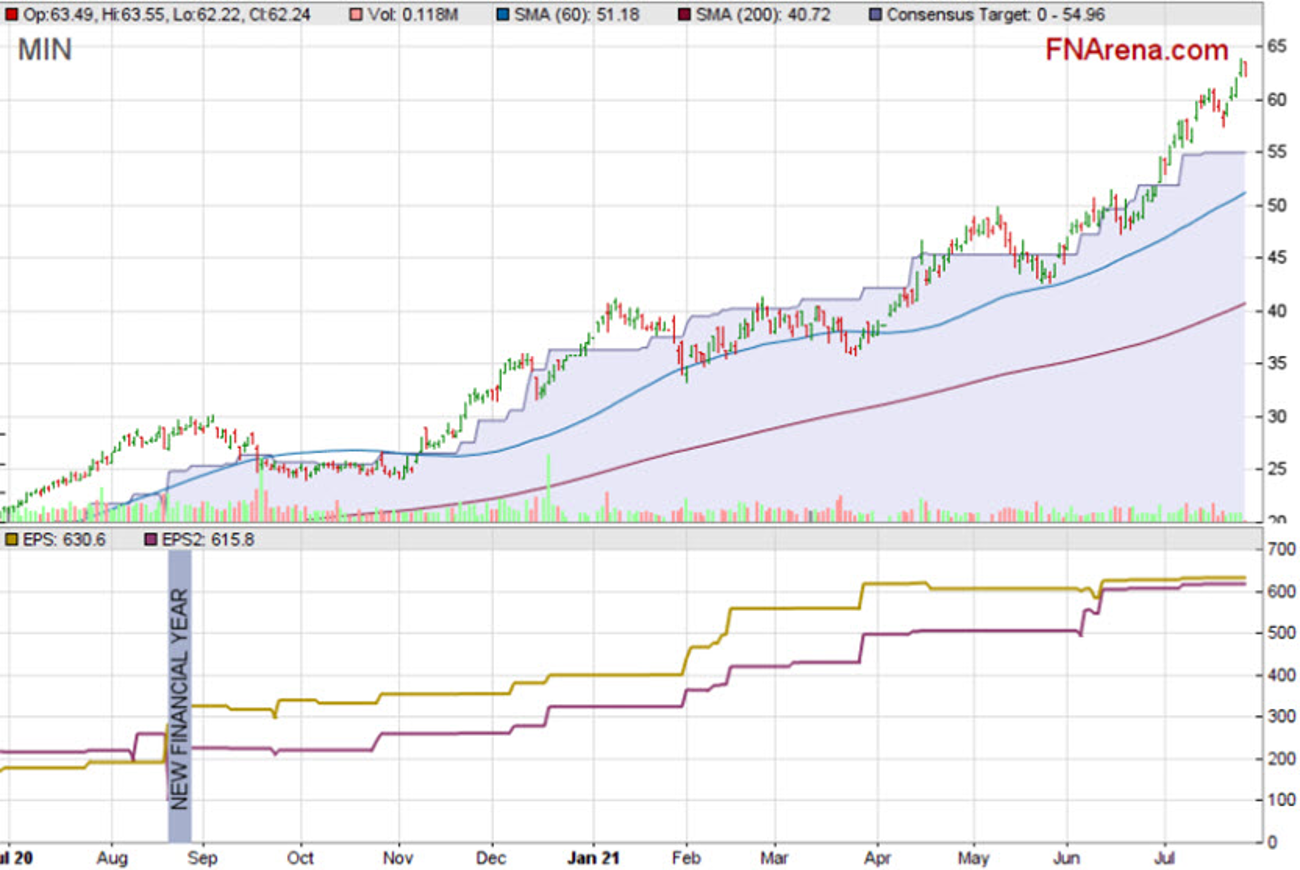Viewport: 1300px width, 870px height.
Task: Click the red OHLC price legend swatch
Action: click(12, 15)
